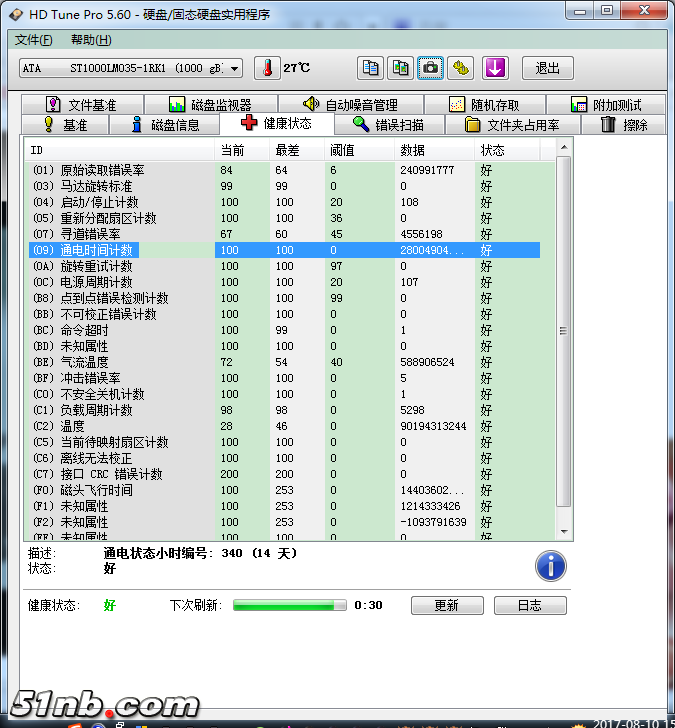Open options with the wrench icon
This screenshot has width=675, height=728.
click(x=460, y=68)
